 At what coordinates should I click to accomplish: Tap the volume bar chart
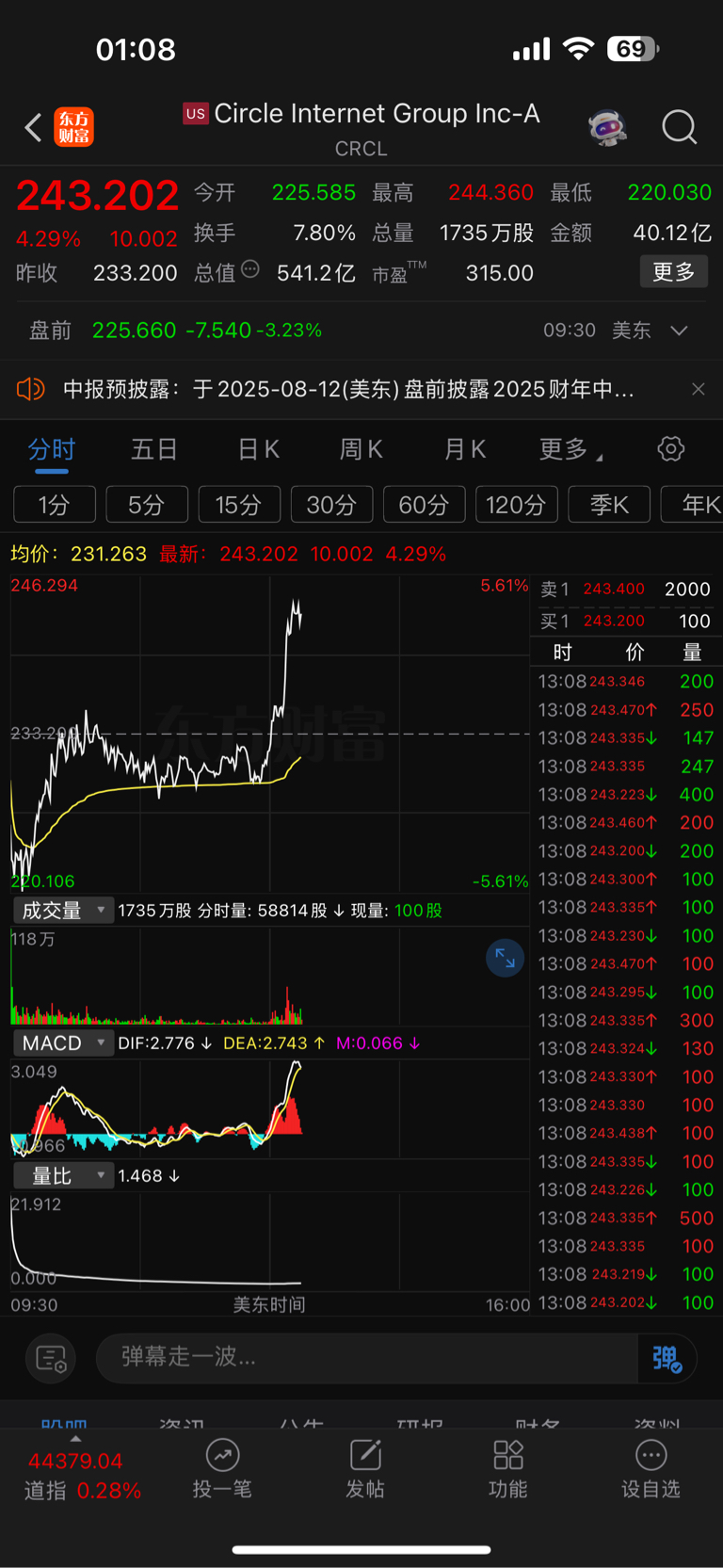pyautogui.click(x=270, y=976)
